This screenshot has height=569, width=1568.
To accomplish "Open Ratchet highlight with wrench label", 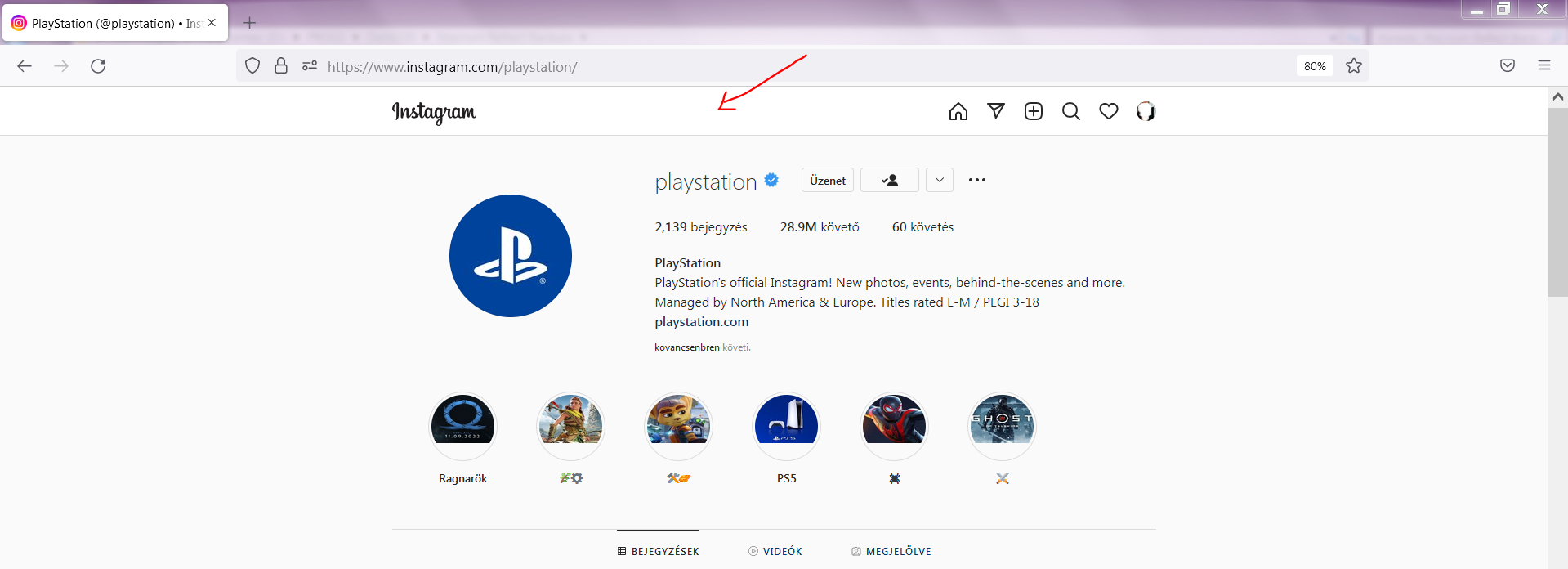I will (x=678, y=426).
